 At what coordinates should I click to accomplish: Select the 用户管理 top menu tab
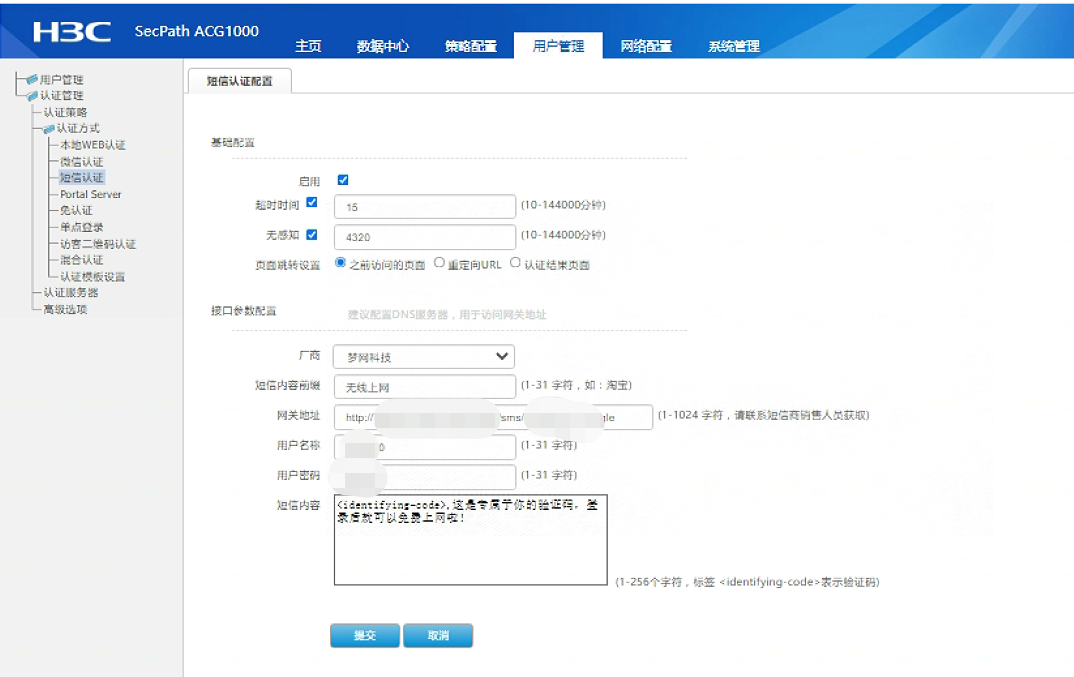tap(558, 46)
